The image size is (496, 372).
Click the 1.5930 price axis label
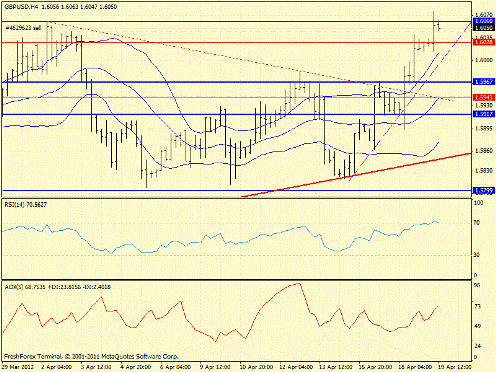484,105
